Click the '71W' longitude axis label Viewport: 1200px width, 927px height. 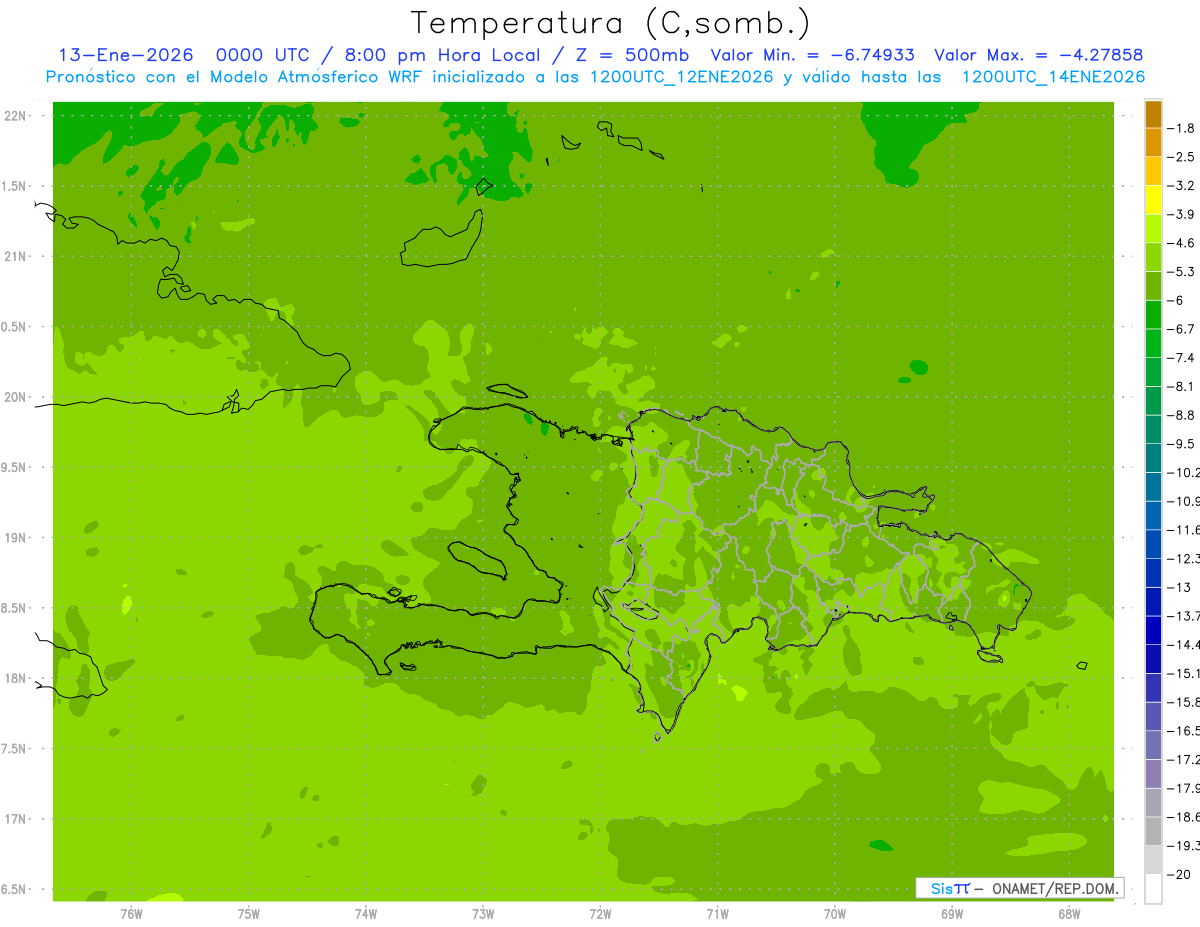pos(717,913)
